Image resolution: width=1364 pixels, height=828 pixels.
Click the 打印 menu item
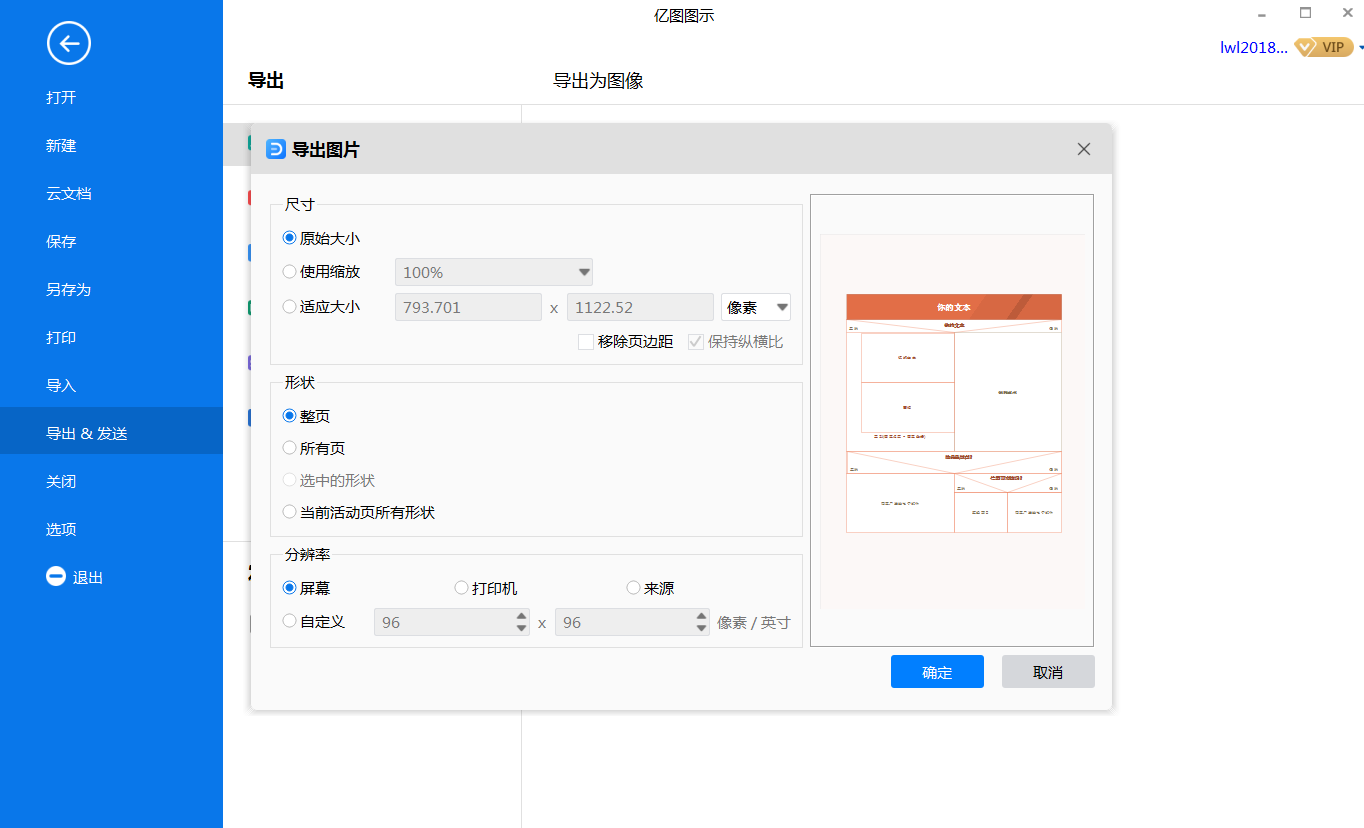point(111,338)
